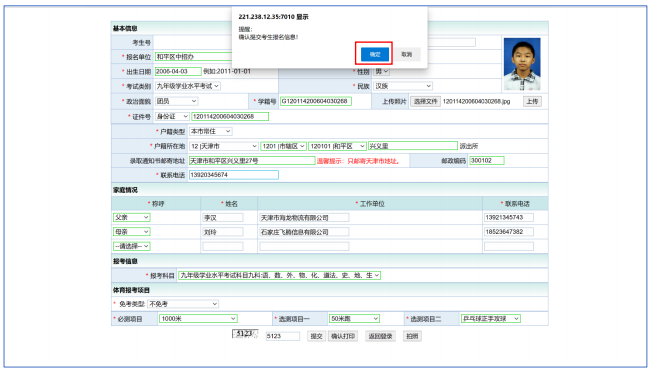The height and width of the screenshot is (374, 650).
Task: Expand the empty --请选择-- 称呼 dropdown
Action: tap(131, 246)
